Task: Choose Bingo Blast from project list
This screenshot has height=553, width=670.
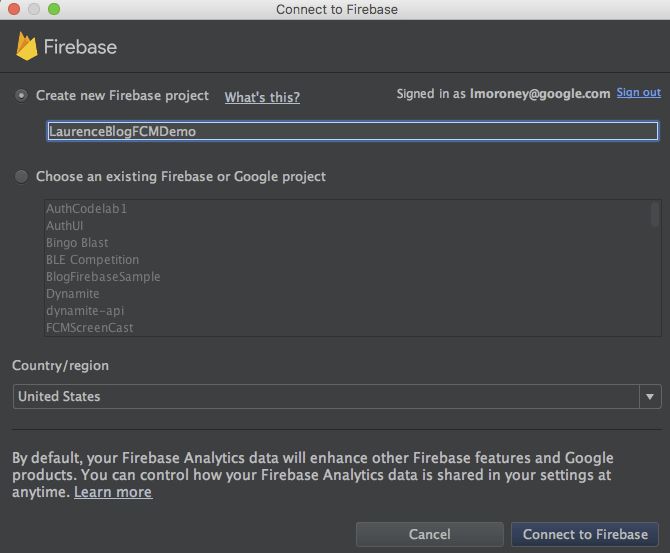Action: tap(77, 243)
